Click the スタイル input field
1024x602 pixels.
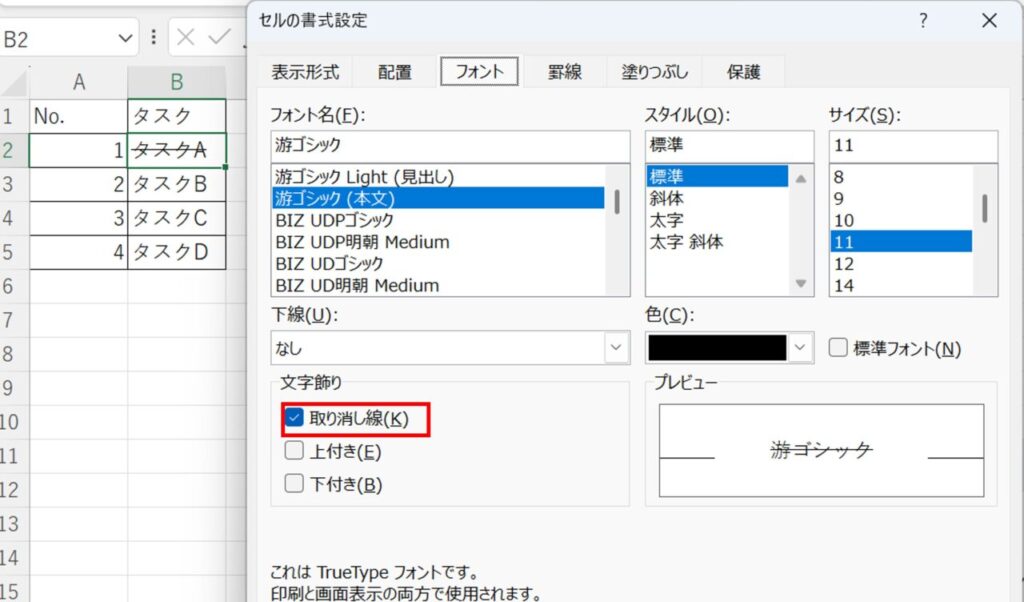729,146
